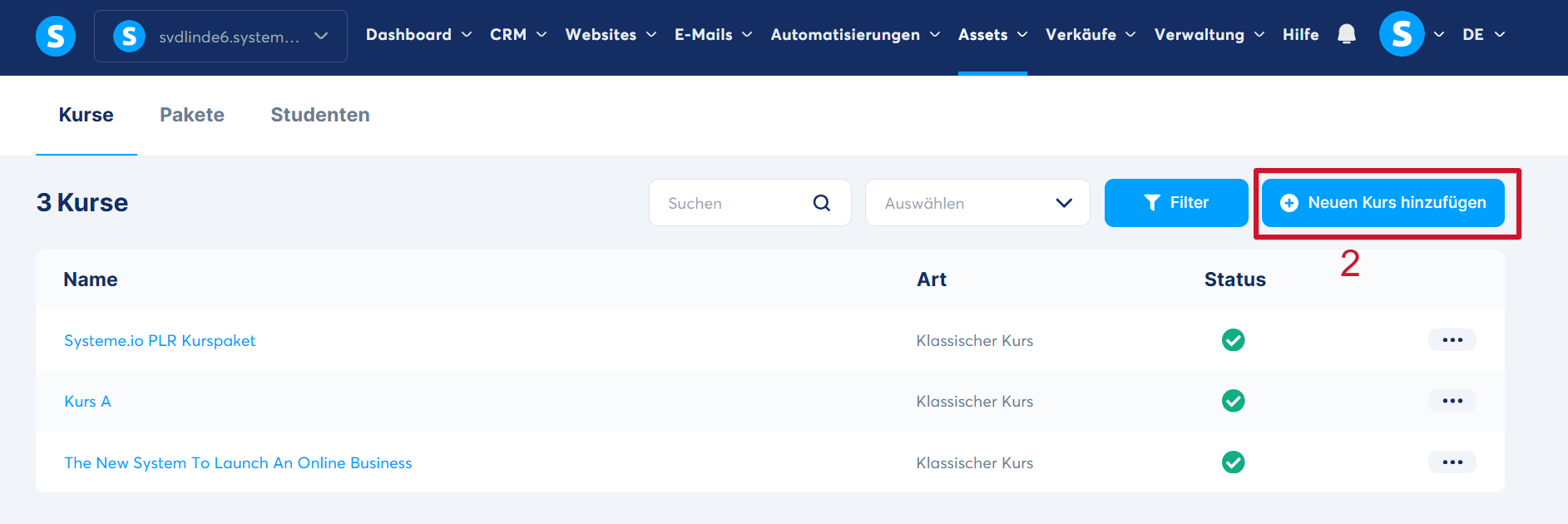The image size is (1568, 524).
Task: Click the Filter button
Action: (1176, 203)
